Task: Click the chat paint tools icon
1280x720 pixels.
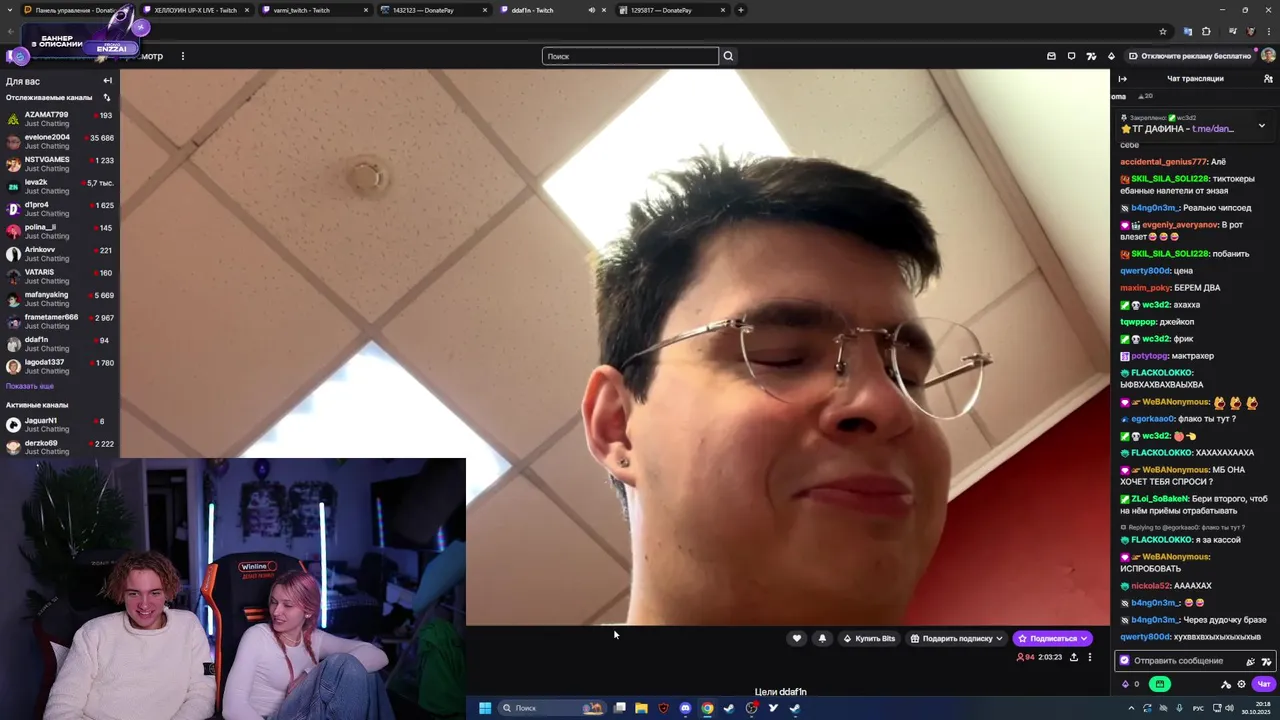Action: [x=1226, y=684]
